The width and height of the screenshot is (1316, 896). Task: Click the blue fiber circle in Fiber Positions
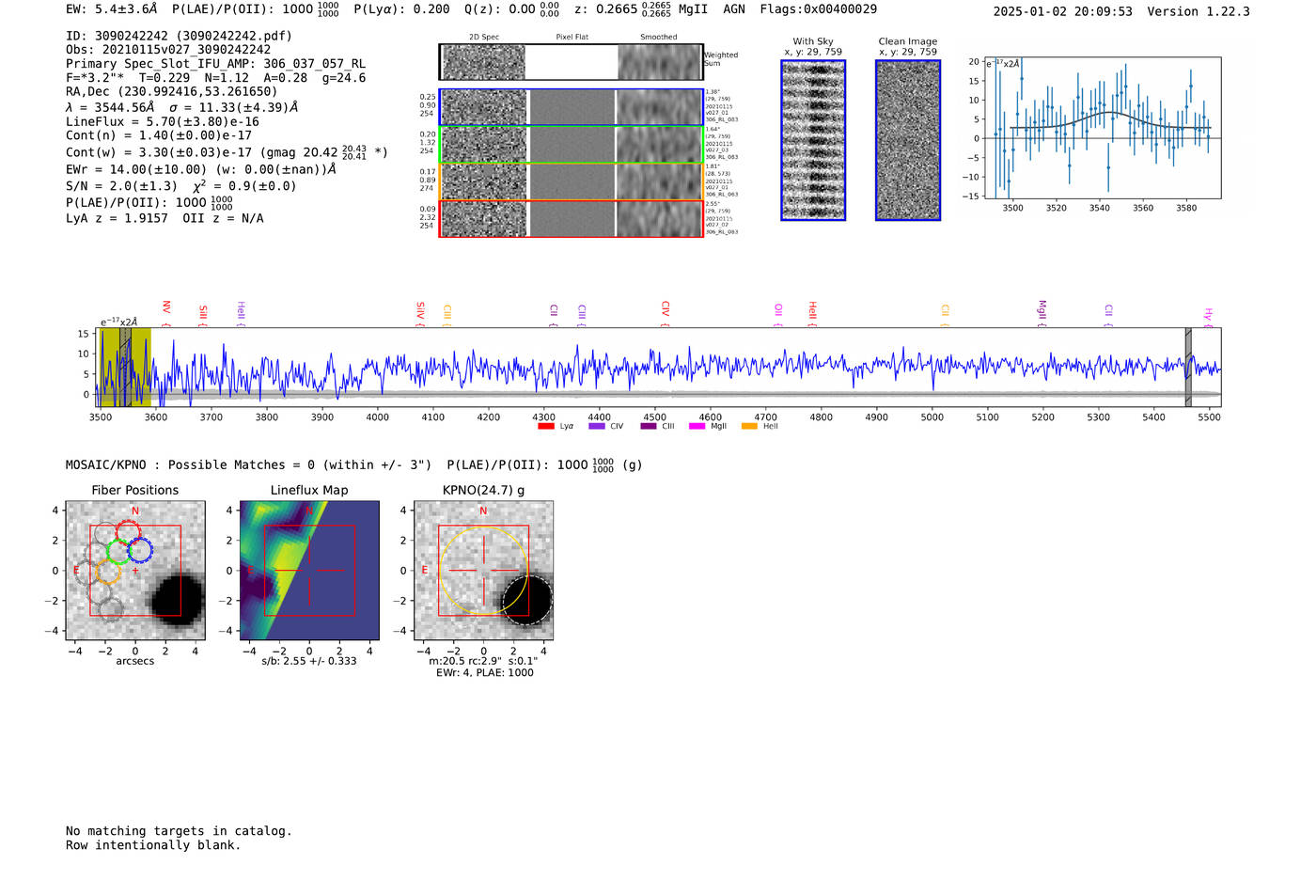140,551
